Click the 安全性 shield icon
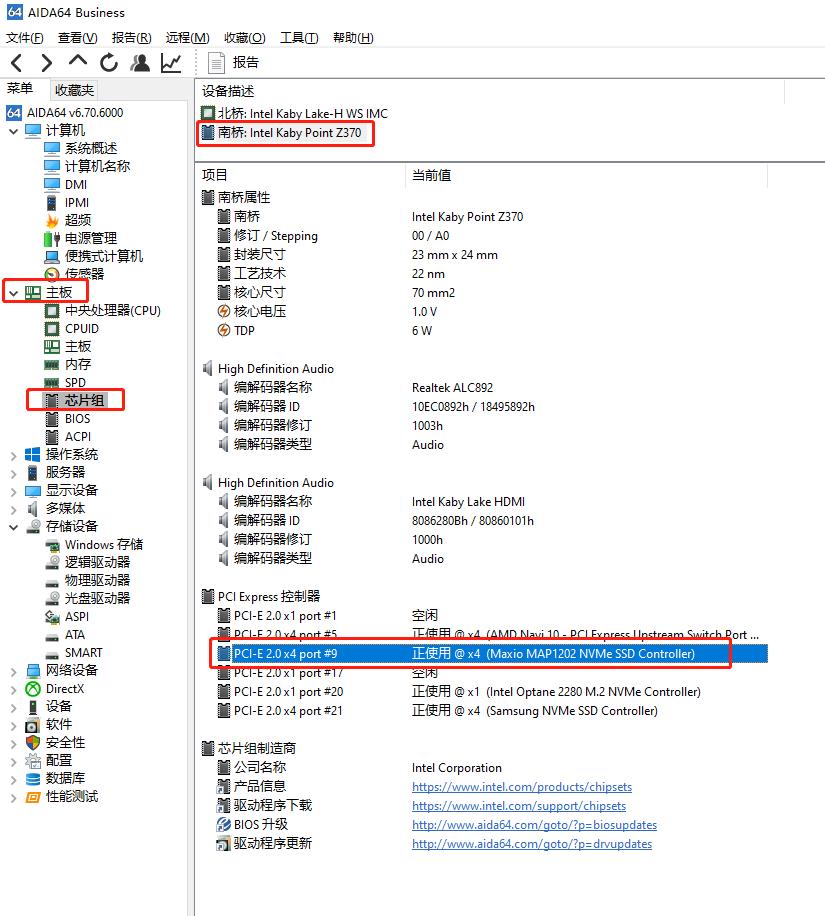This screenshot has height=916, width=825. click(33, 743)
